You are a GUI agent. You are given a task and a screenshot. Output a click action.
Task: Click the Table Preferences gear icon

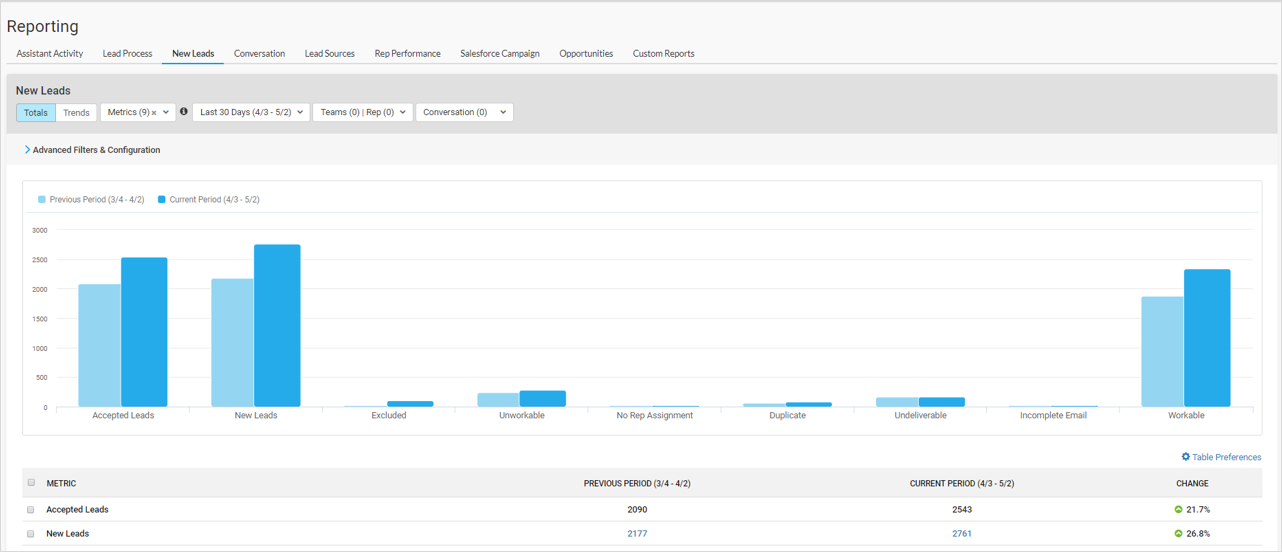coord(1186,457)
